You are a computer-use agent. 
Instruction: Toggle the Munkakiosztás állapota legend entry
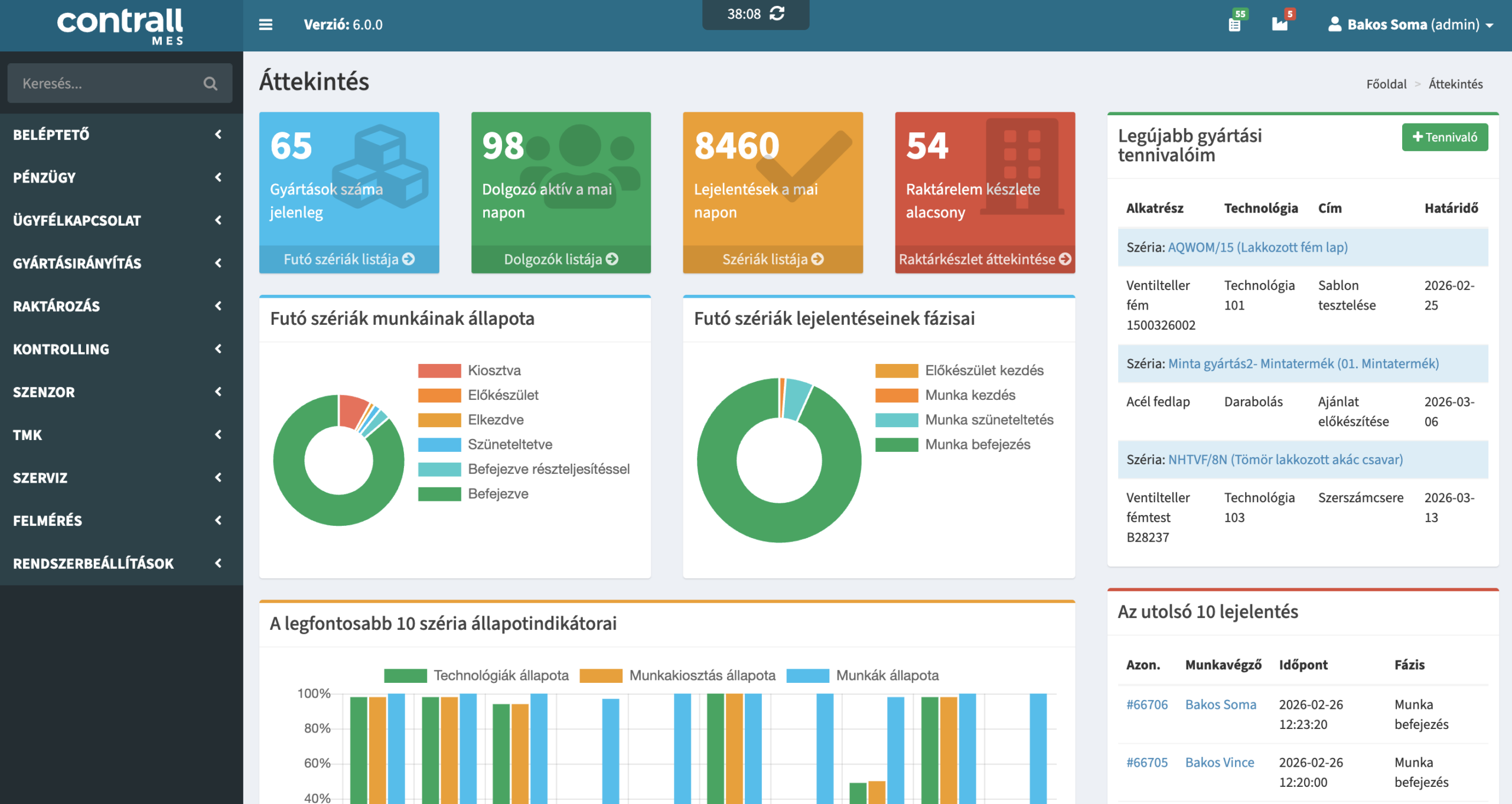click(x=702, y=675)
